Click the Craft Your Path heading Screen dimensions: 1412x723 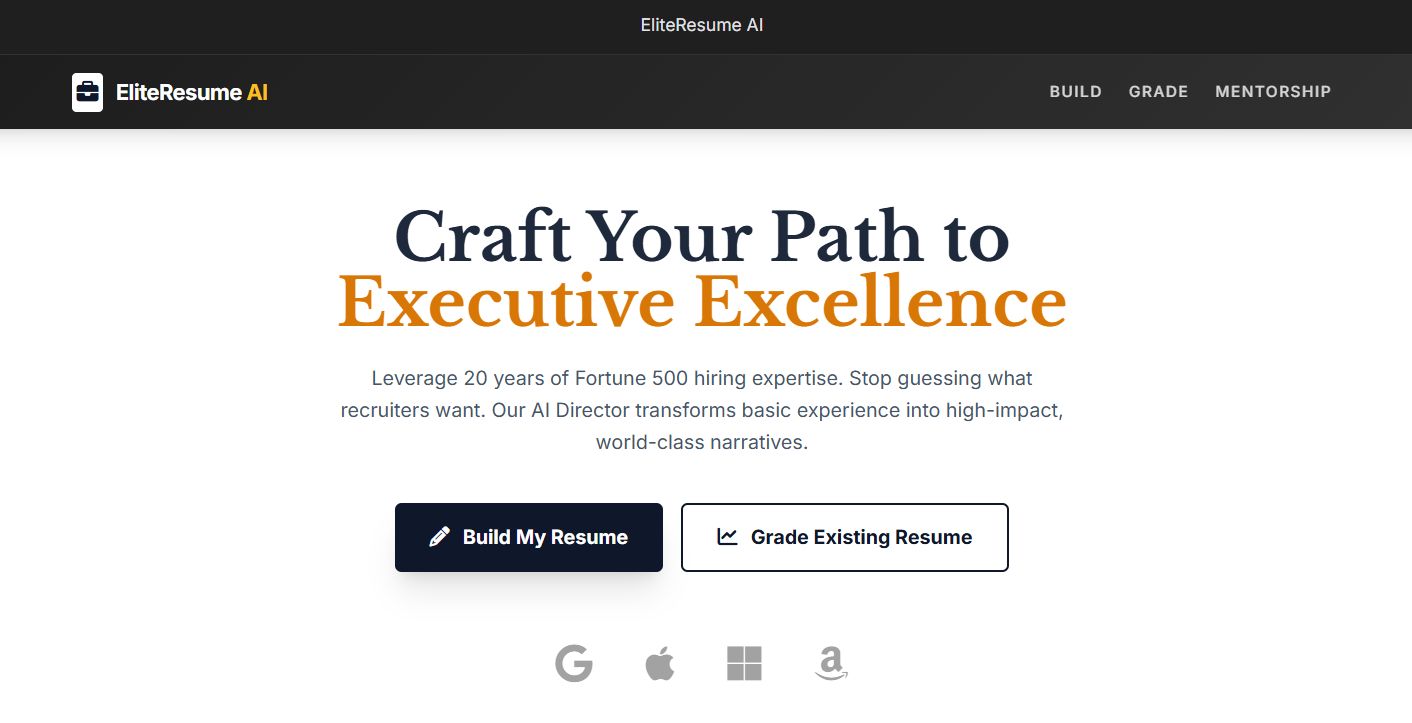click(x=702, y=237)
